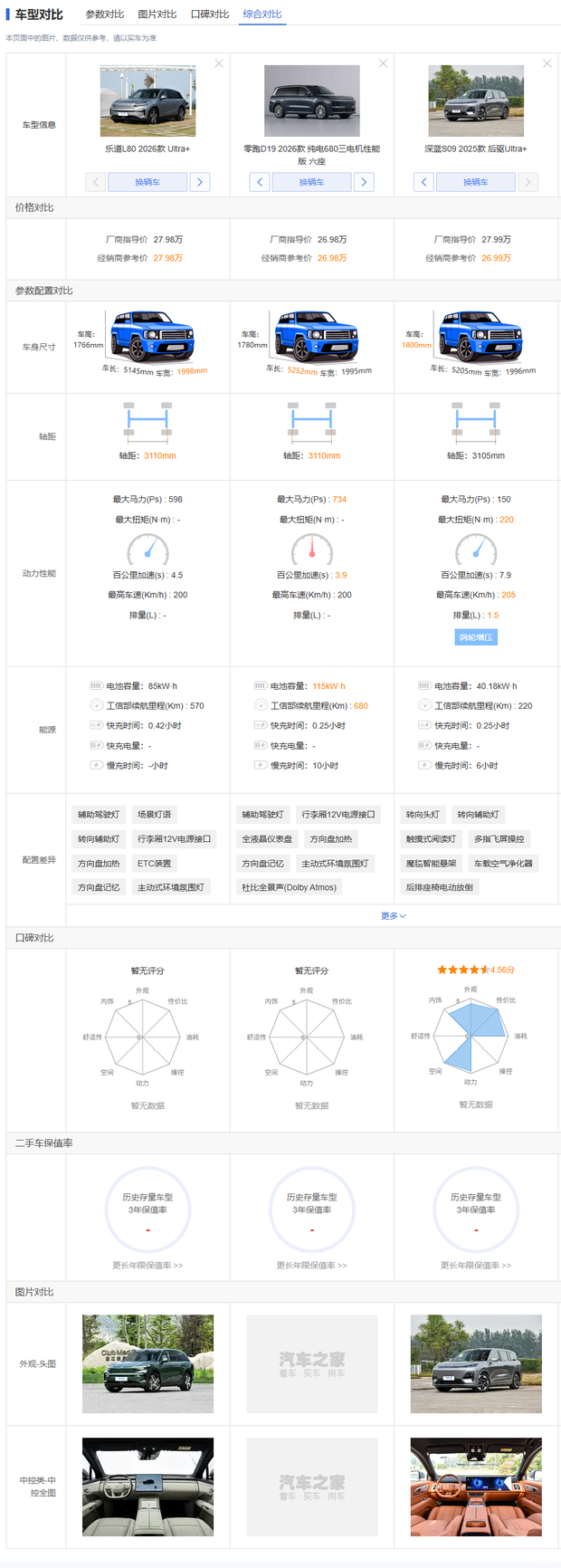Click 换辆车 under 深蓝S09

[x=476, y=182]
